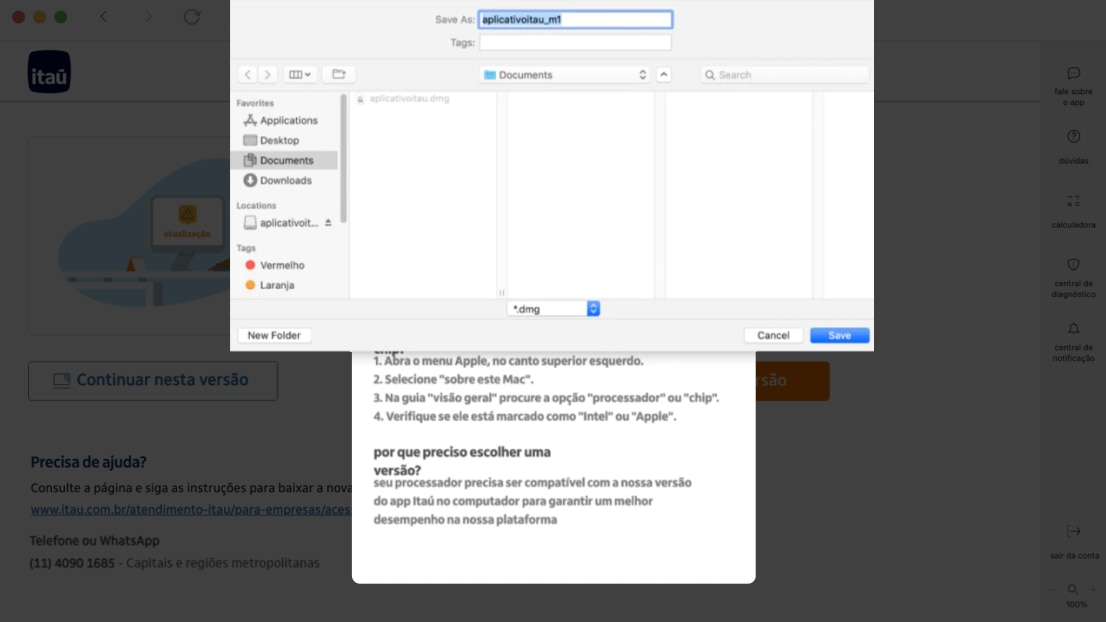Select the Laranja orange tag
The height and width of the screenshot is (622, 1106).
click(x=270, y=285)
